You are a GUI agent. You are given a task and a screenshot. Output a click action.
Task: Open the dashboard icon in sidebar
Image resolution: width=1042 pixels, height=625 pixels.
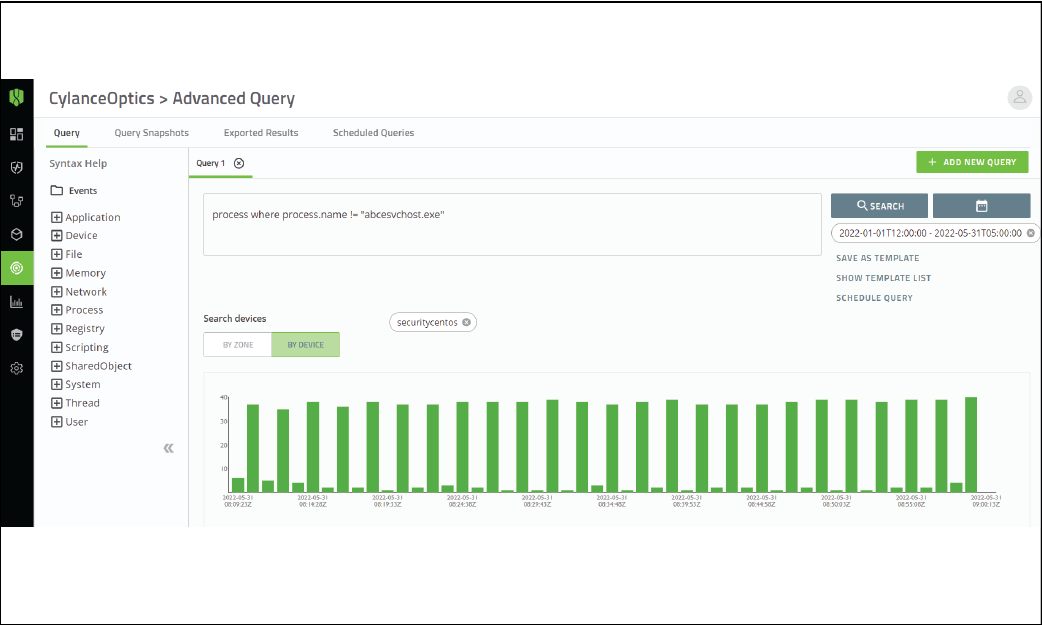17,134
